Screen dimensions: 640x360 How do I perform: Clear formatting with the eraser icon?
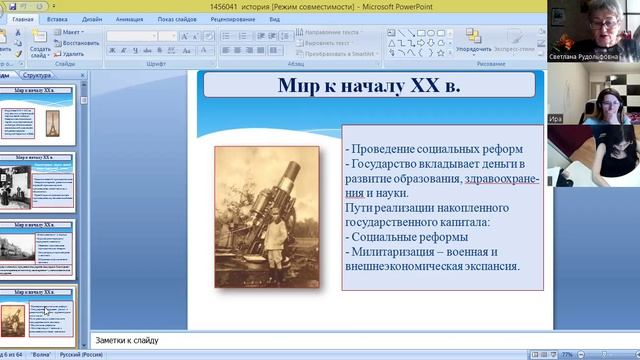209,36
